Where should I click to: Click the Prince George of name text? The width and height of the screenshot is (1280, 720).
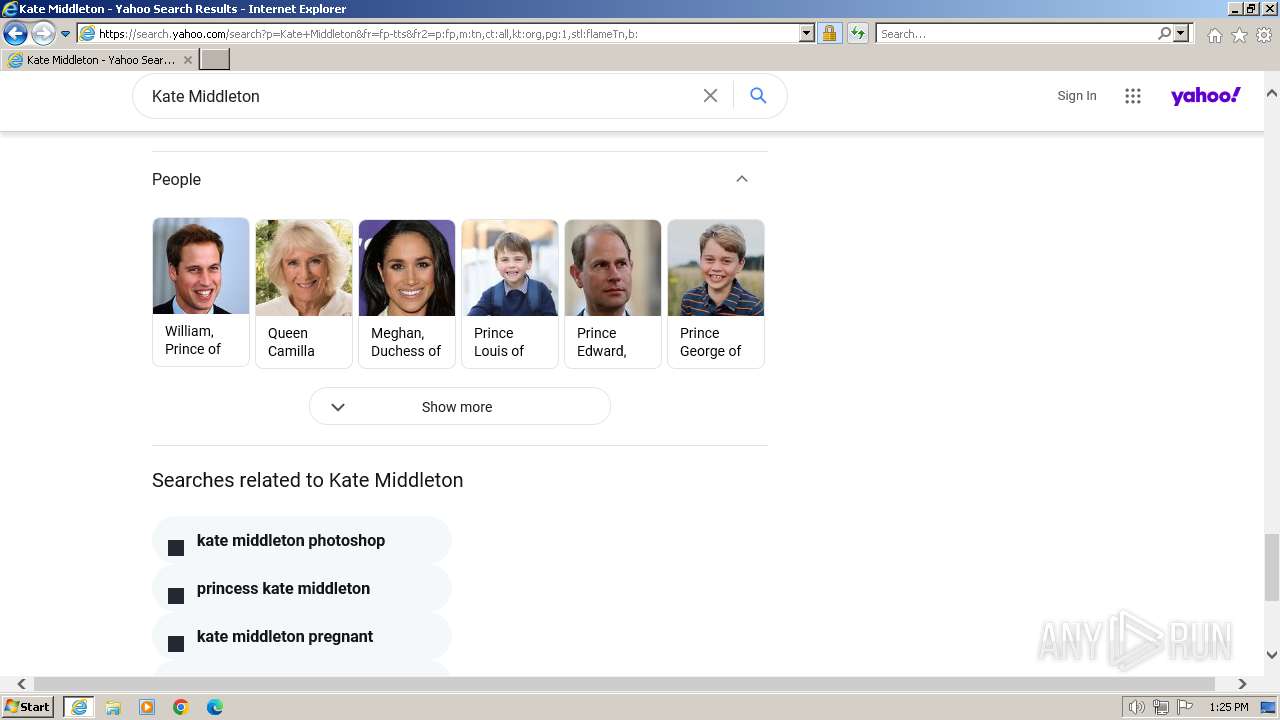click(711, 342)
